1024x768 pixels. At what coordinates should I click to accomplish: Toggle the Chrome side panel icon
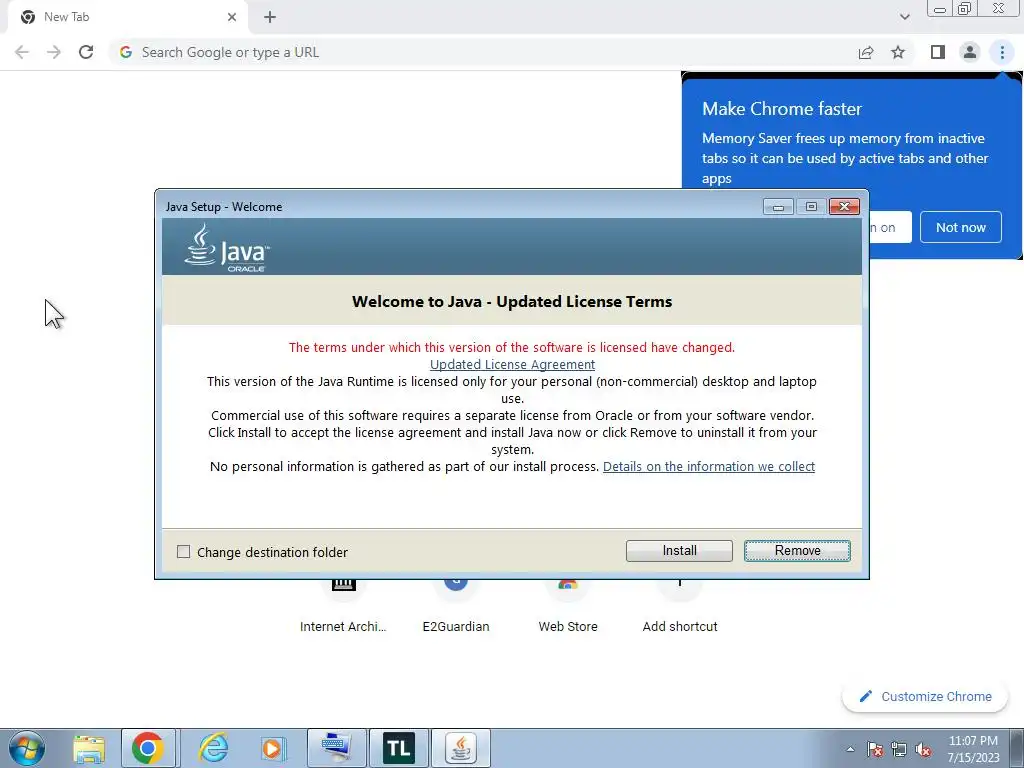938,52
